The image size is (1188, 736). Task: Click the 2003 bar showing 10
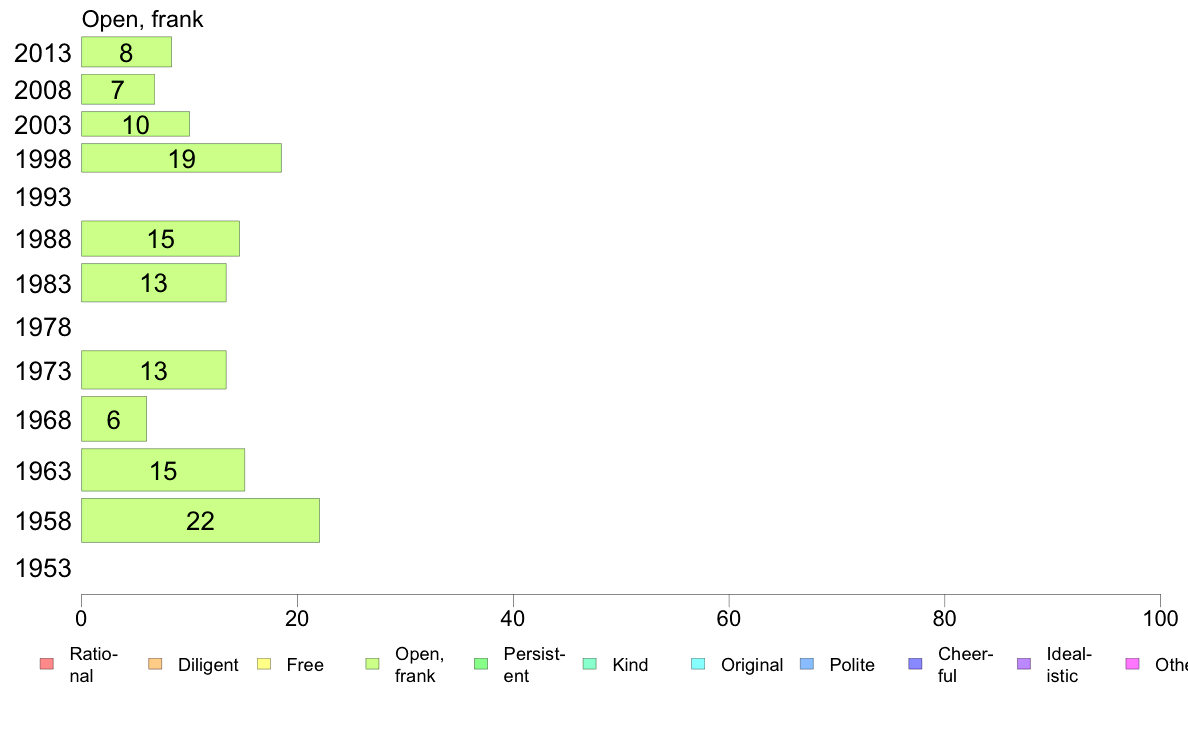coord(136,124)
